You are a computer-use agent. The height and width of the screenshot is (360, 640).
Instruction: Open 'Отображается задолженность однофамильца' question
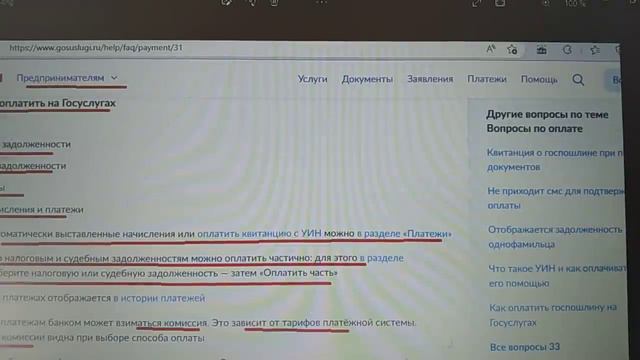555,237
